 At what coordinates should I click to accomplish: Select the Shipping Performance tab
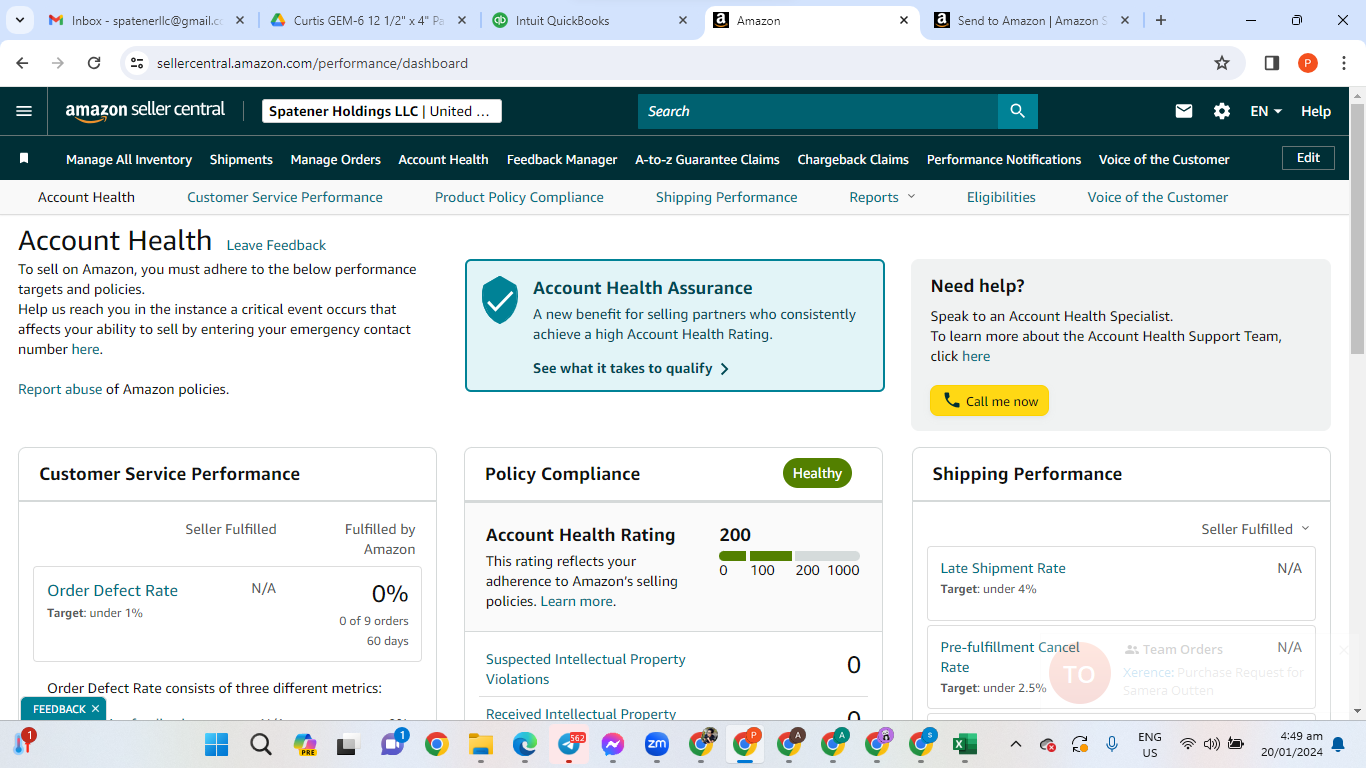tap(727, 197)
